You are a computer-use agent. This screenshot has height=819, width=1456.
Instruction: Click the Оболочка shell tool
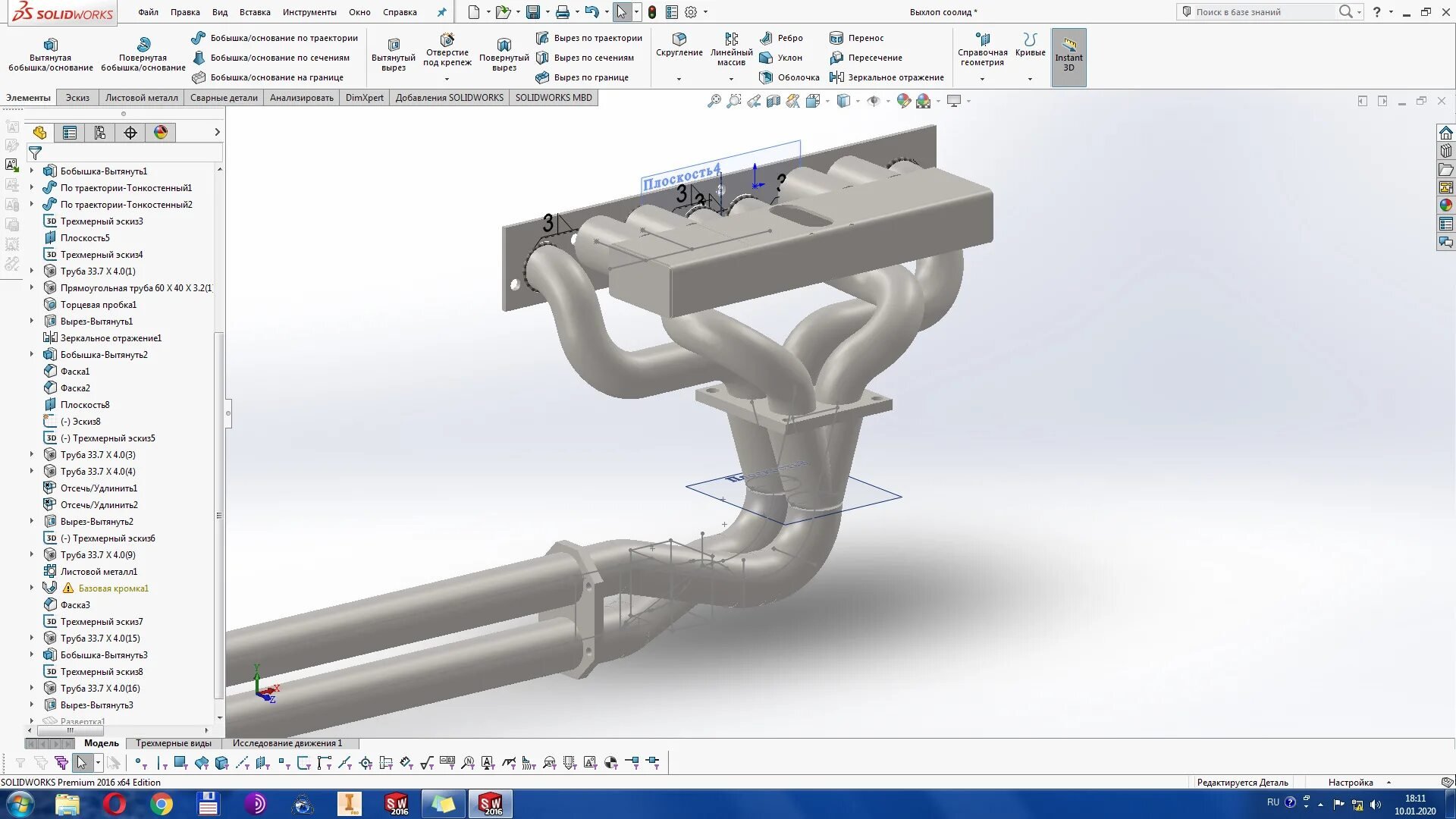click(x=789, y=77)
